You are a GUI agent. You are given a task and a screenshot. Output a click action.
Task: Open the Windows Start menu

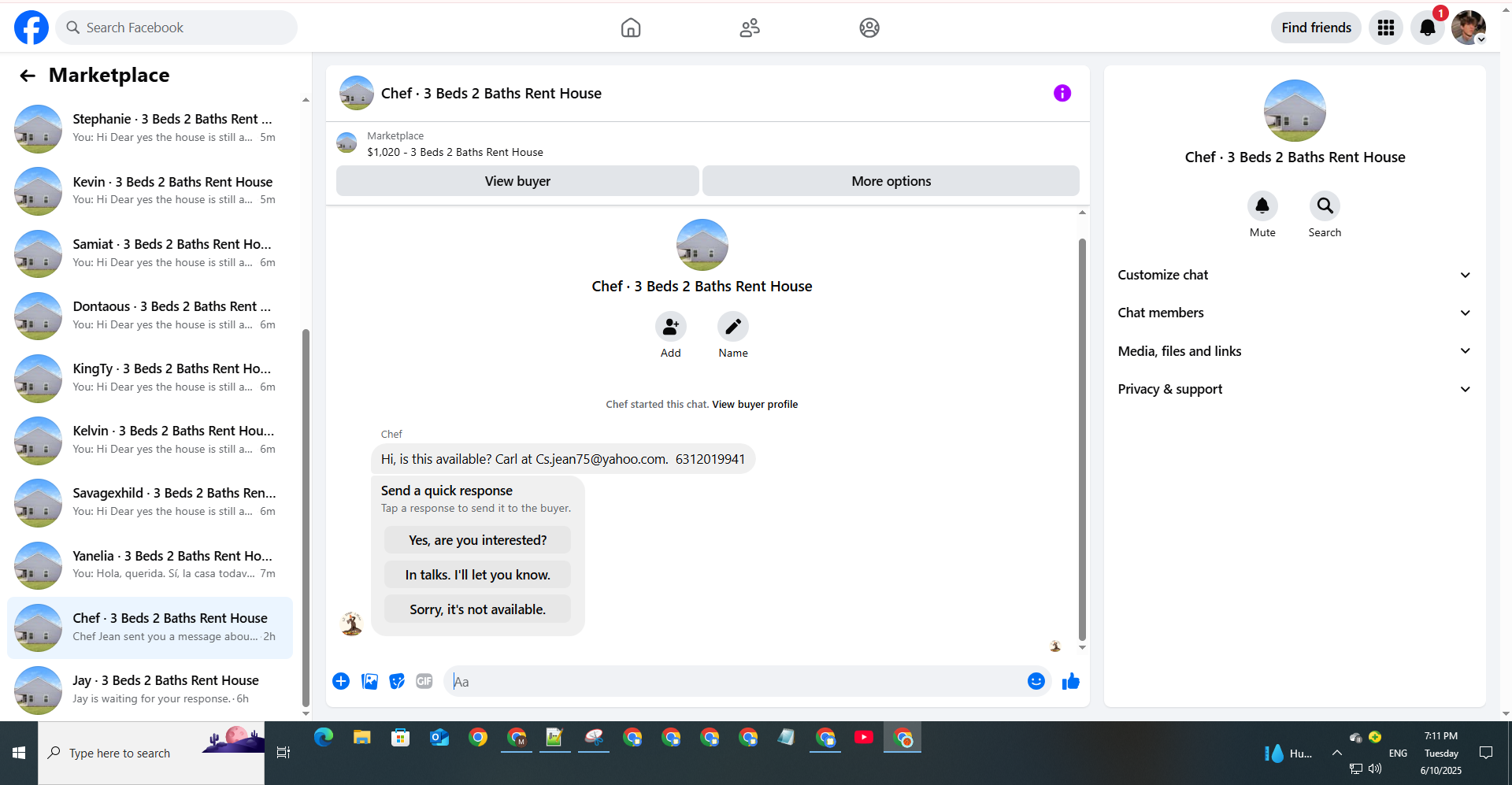point(19,753)
